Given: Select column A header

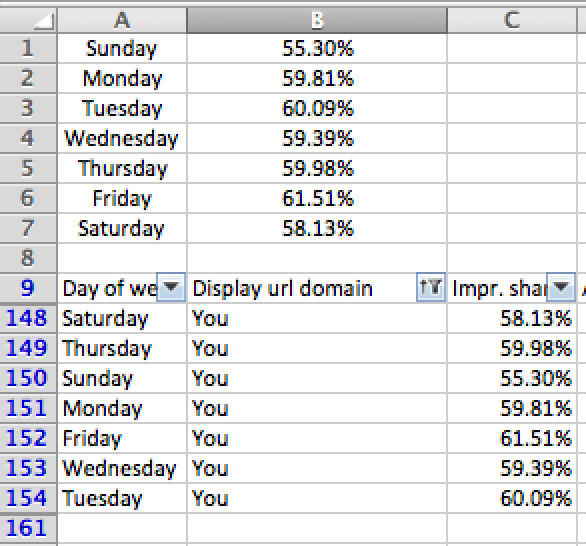Looking at the screenshot, I should 122,20.
